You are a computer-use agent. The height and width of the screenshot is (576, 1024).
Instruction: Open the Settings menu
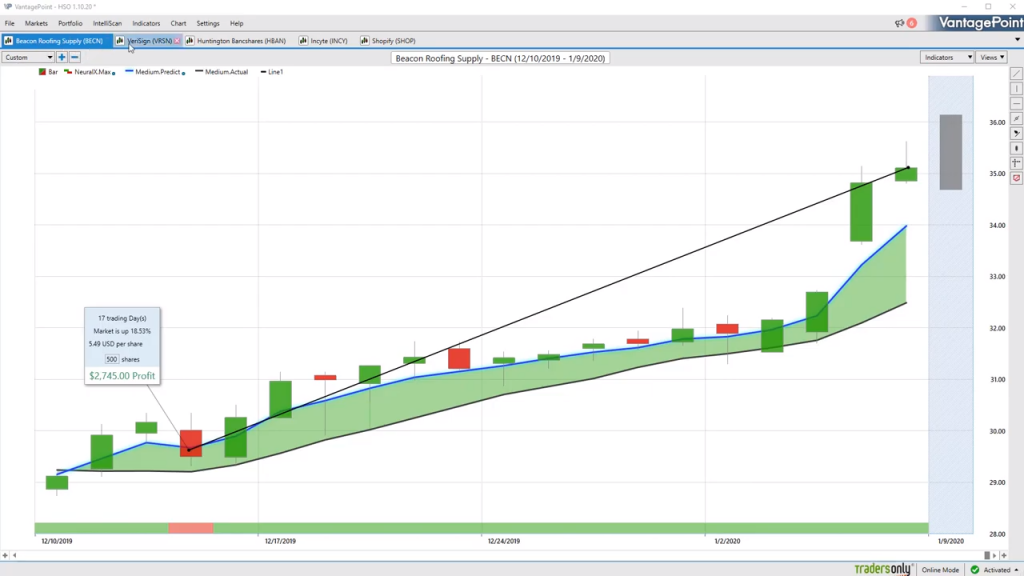click(208, 24)
